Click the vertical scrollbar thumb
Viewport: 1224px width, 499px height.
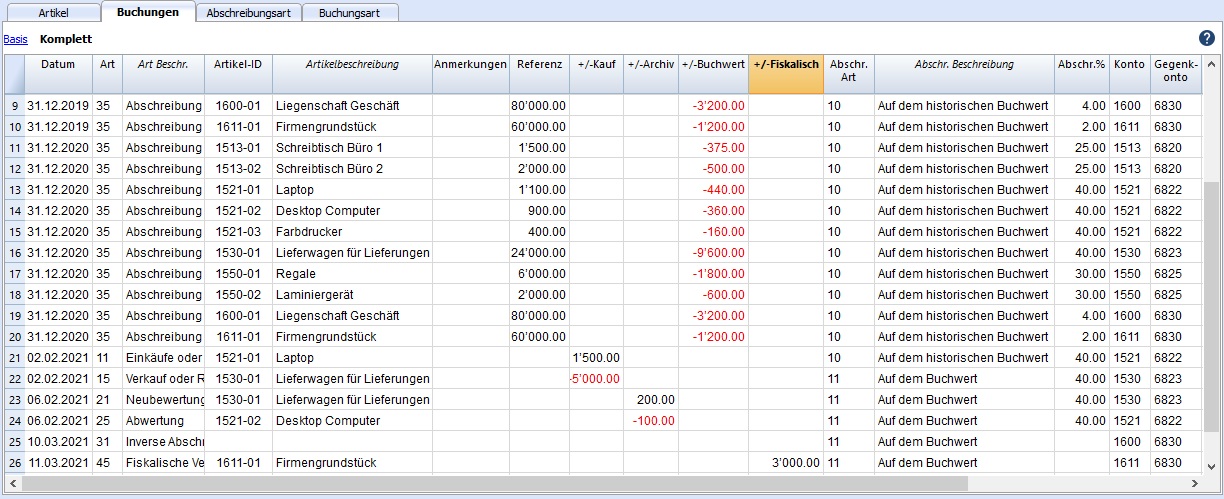pyautogui.click(x=1211, y=306)
